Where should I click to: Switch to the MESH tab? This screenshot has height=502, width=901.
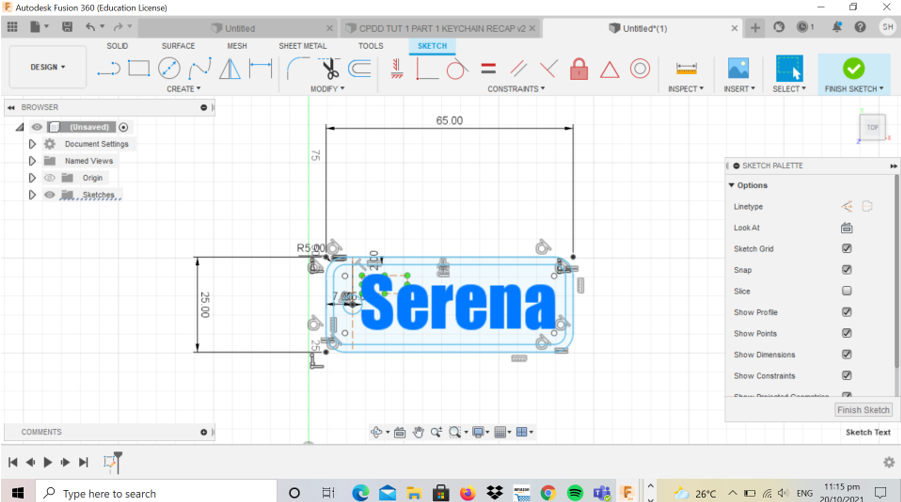coord(237,46)
